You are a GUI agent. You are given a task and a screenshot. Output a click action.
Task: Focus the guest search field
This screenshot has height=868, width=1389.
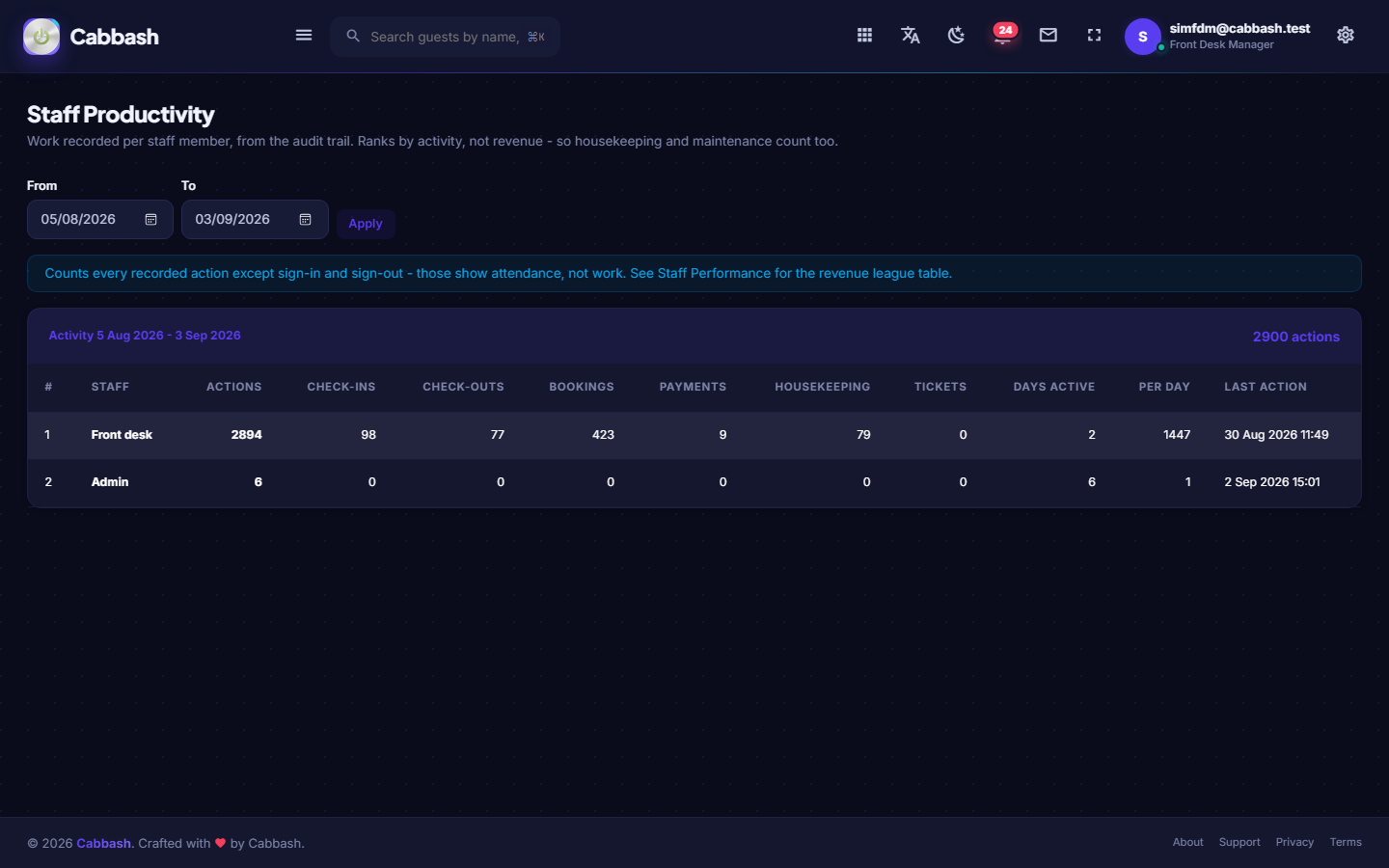(445, 37)
